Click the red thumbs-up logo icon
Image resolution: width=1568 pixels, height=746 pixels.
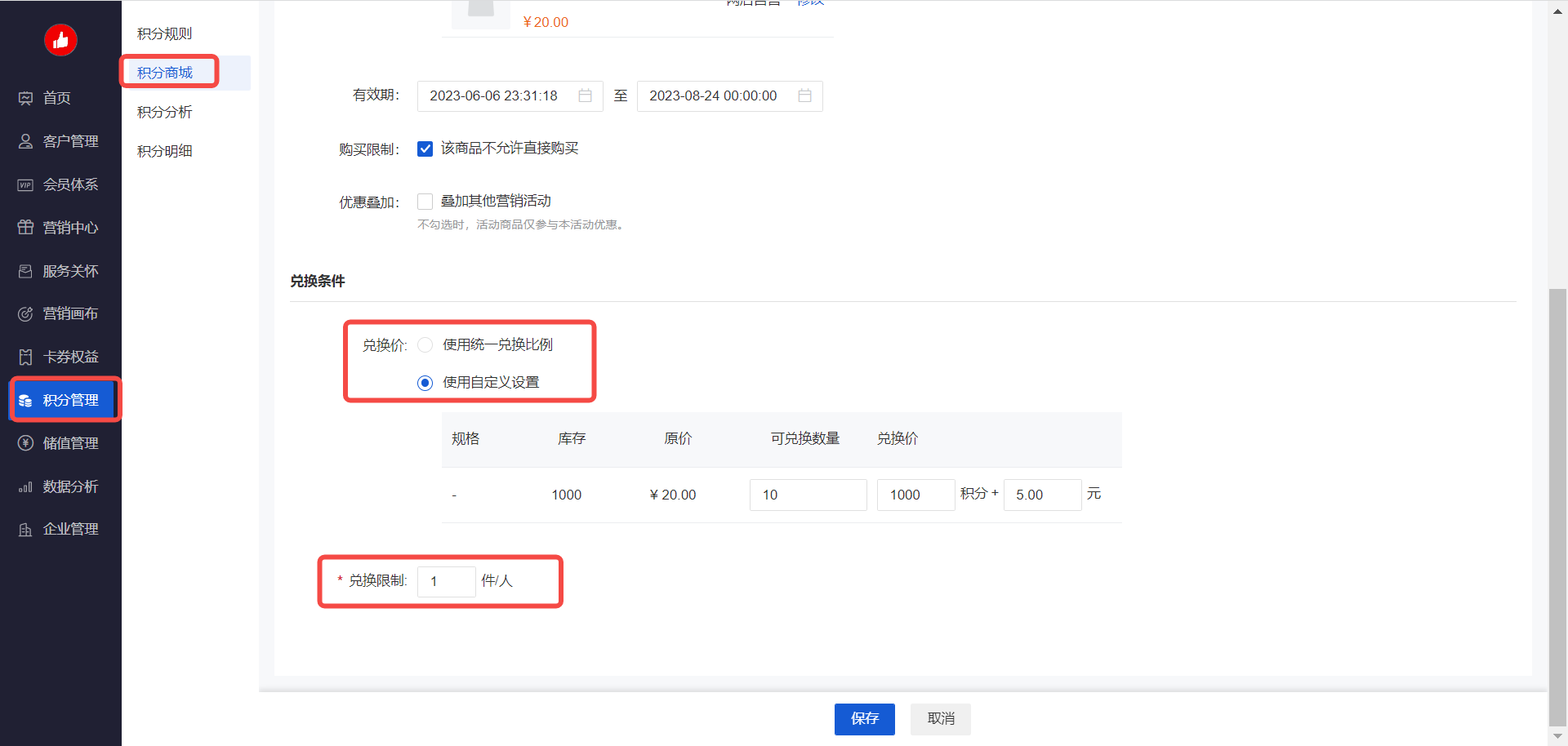60,40
